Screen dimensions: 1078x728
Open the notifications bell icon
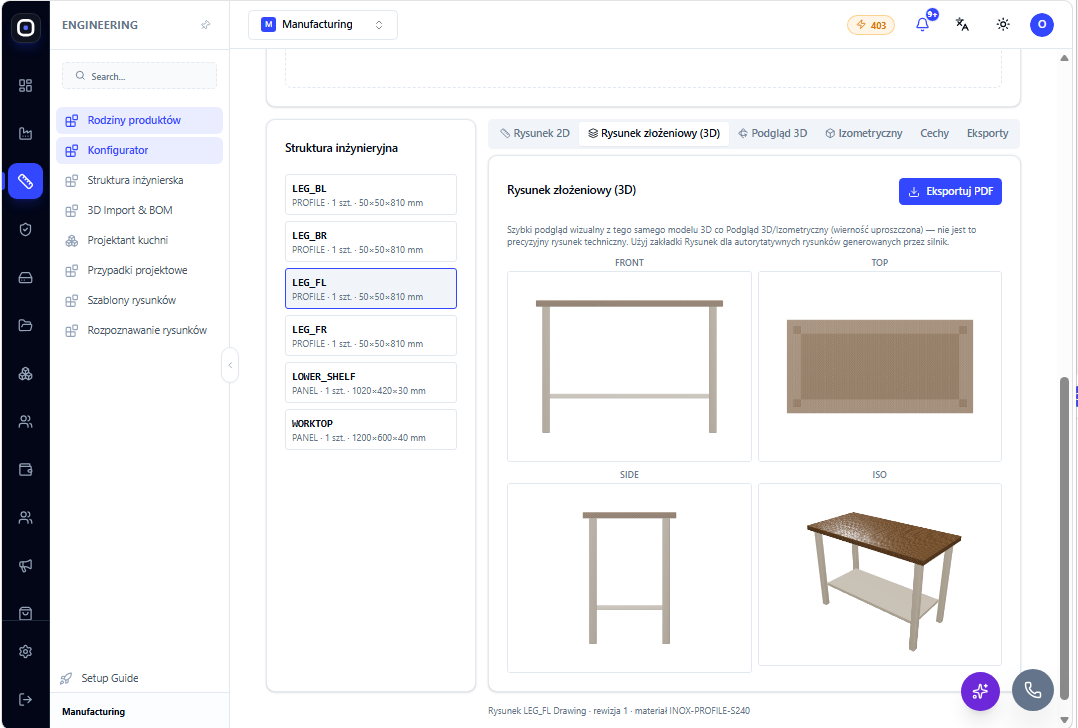[x=923, y=25]
